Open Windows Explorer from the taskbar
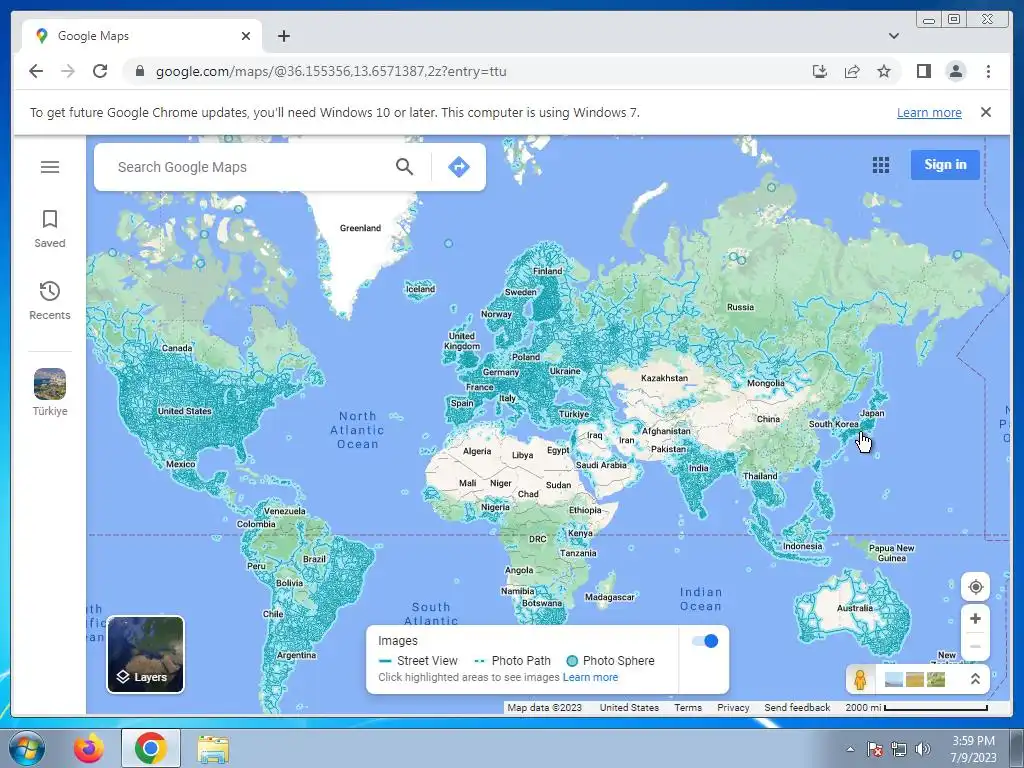Image resolution: width=1024 pixels, height=768 pixels. click(213, 748)
